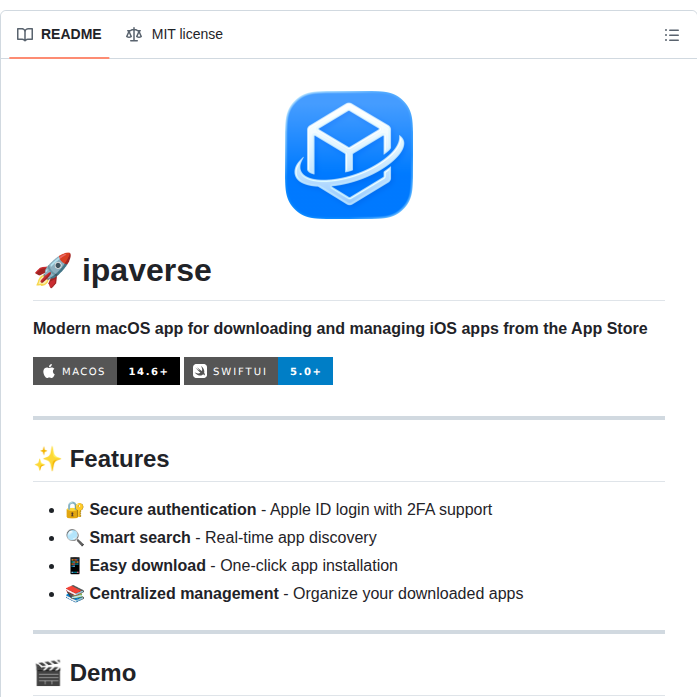The image size is (697, 697).
Task: Click the book icon in README tab
Action: click(25, 35)
